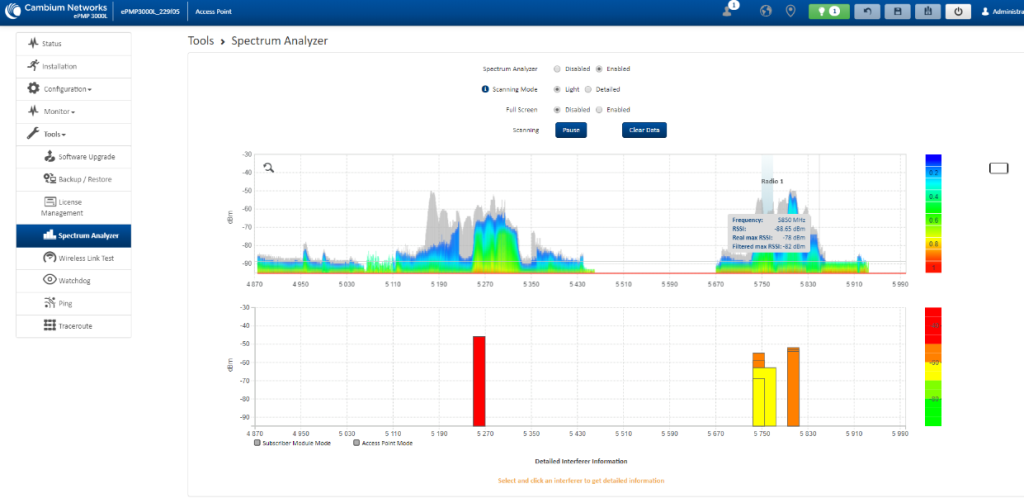Open the Administrator user menu
Screen dimensions: 1024x498
1000,11
